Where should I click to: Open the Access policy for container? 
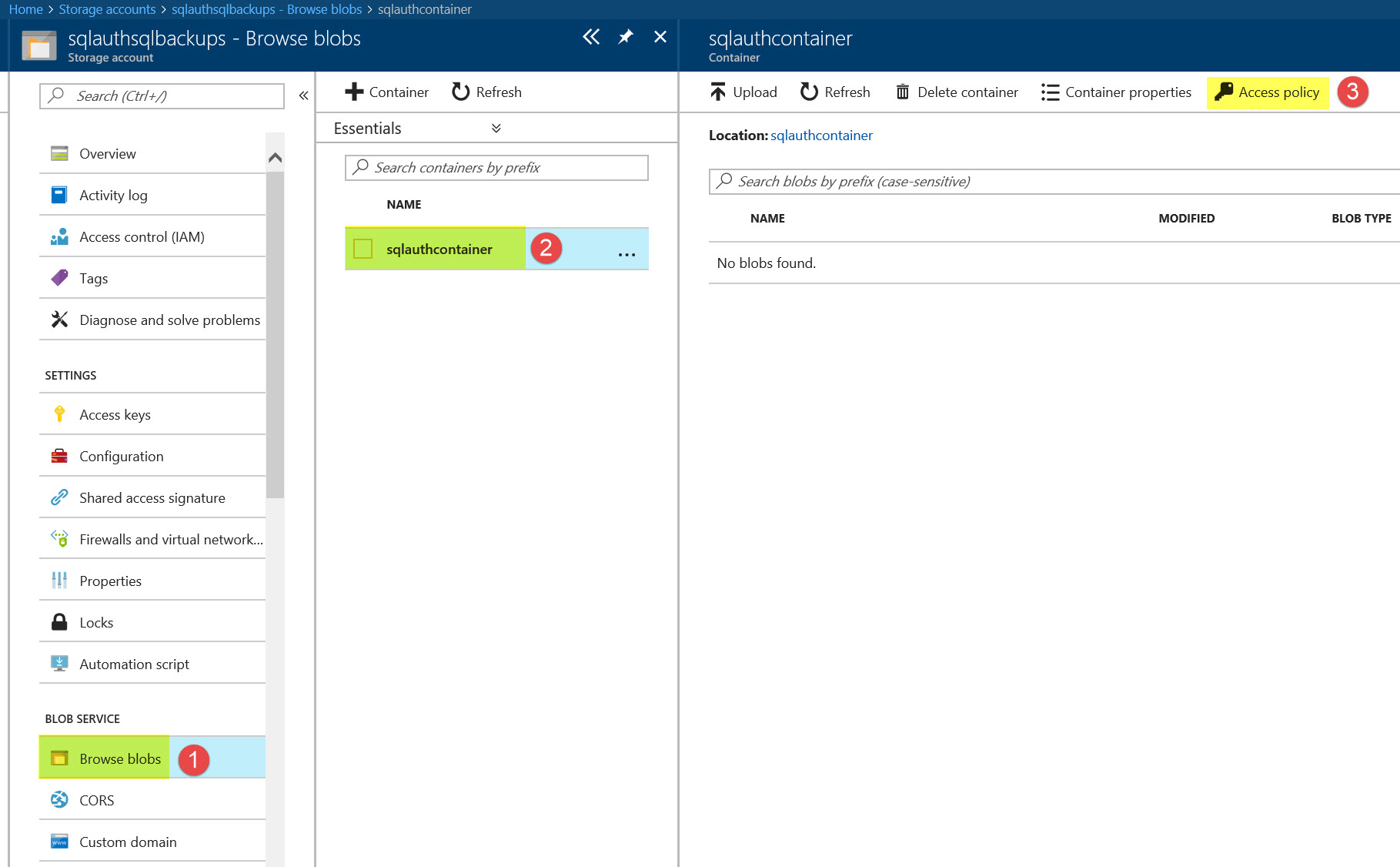[1268, 92]
